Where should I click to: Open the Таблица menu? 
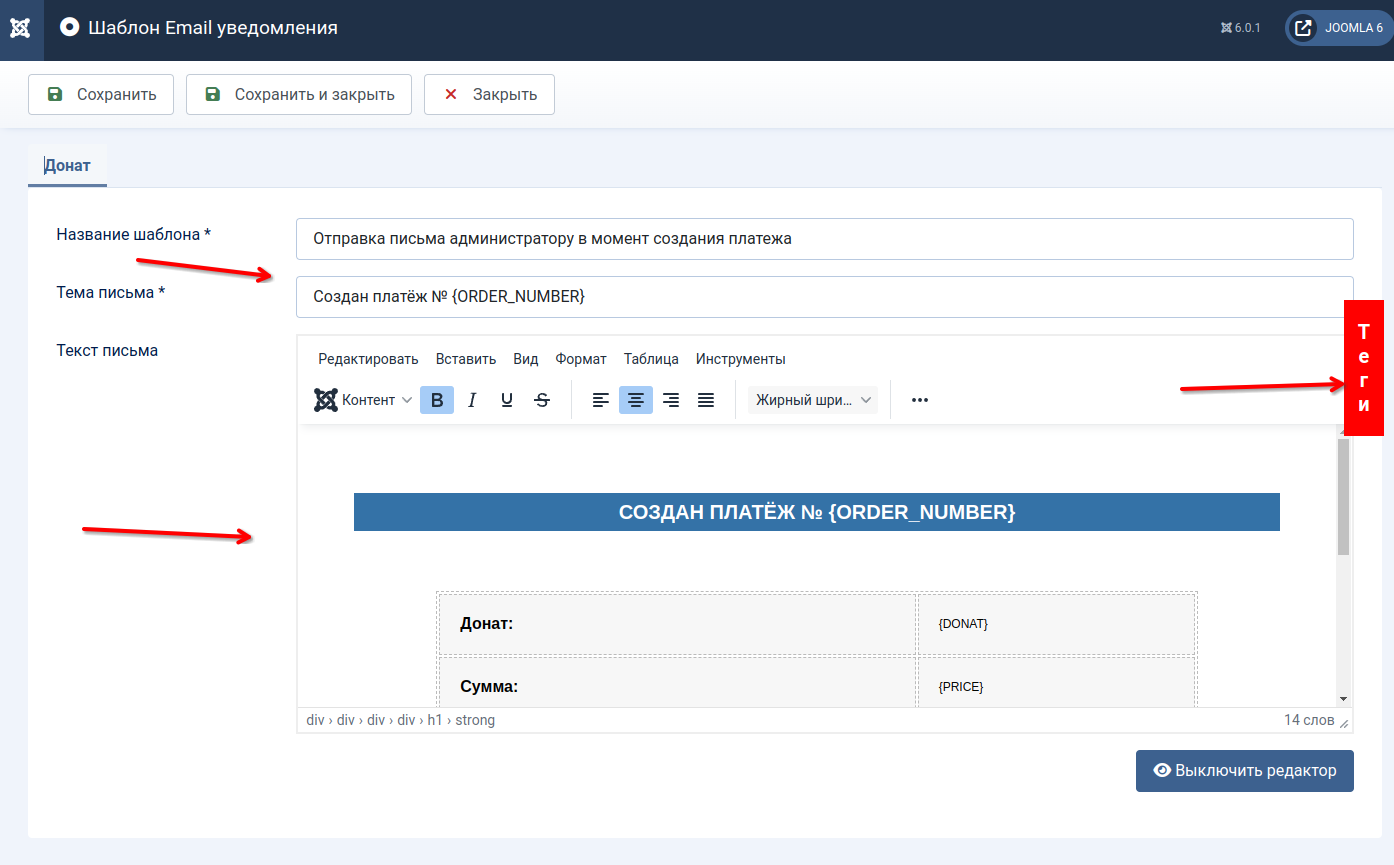point(651,359)
